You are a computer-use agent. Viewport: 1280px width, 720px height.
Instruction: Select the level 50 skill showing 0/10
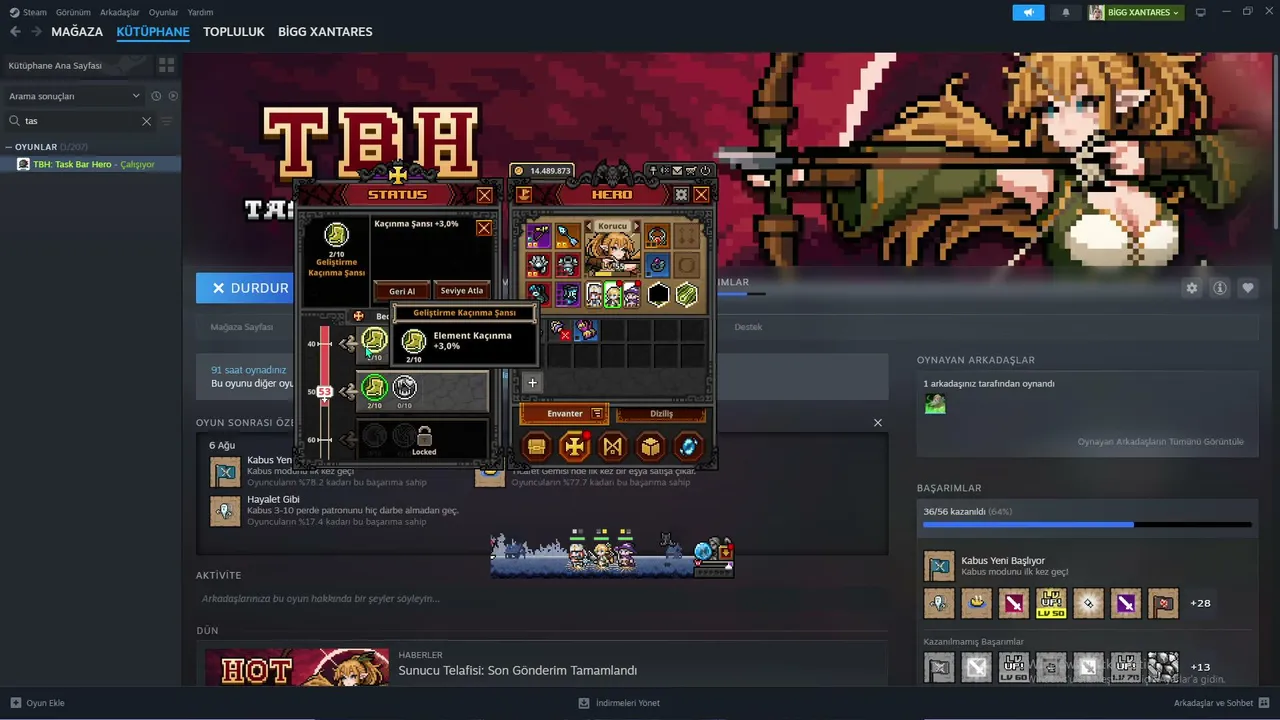[404, 387]
